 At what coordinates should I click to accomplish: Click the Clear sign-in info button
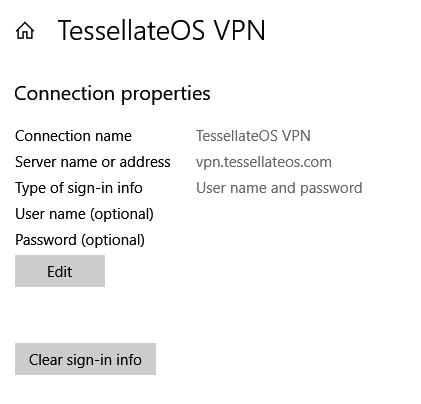point(85,359)
